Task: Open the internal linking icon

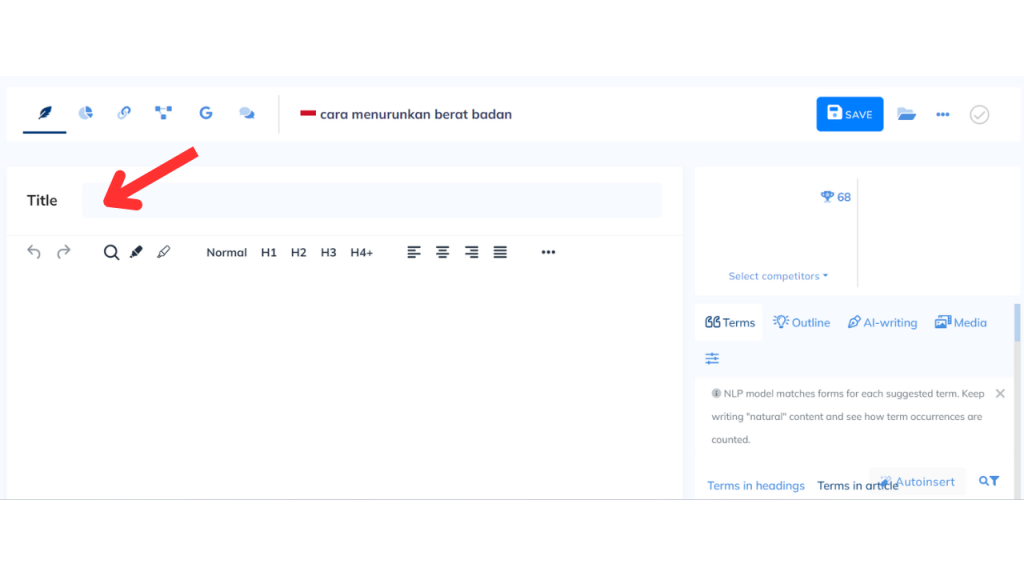Action: tap(124, 113)
